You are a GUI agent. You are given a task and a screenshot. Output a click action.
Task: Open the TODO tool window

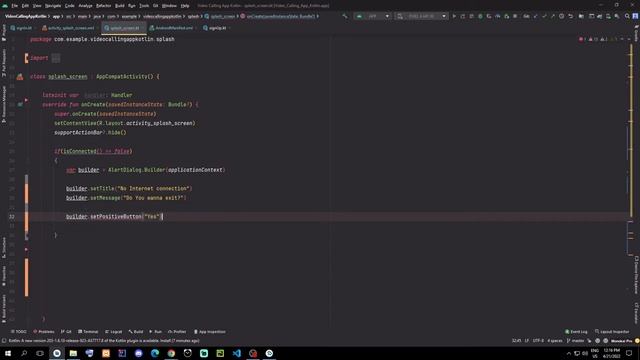[18, 332]
